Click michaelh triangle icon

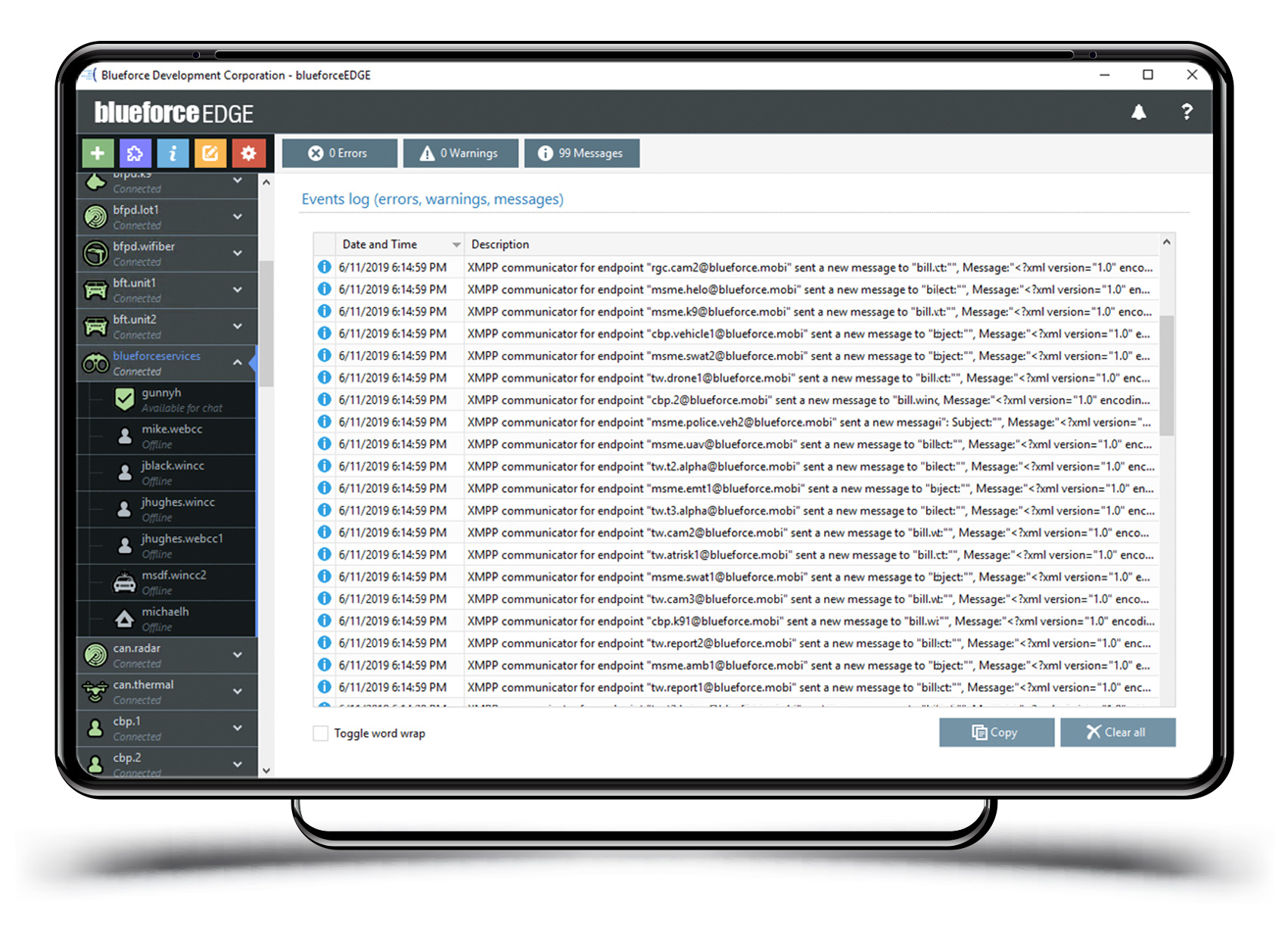coord(124,619)
